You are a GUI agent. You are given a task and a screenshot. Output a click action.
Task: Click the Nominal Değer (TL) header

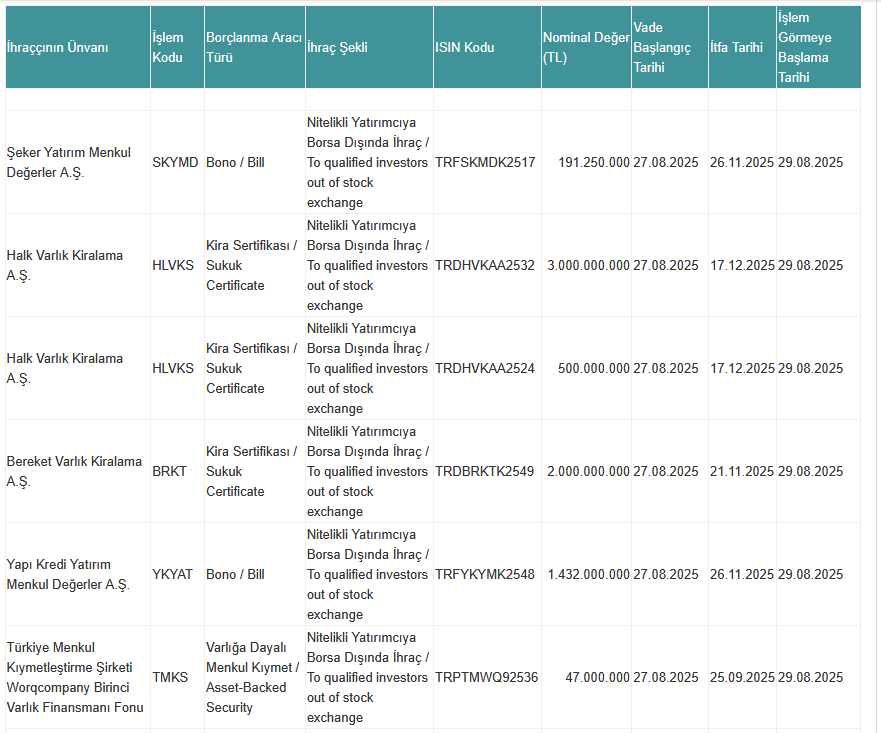[585, 47]
